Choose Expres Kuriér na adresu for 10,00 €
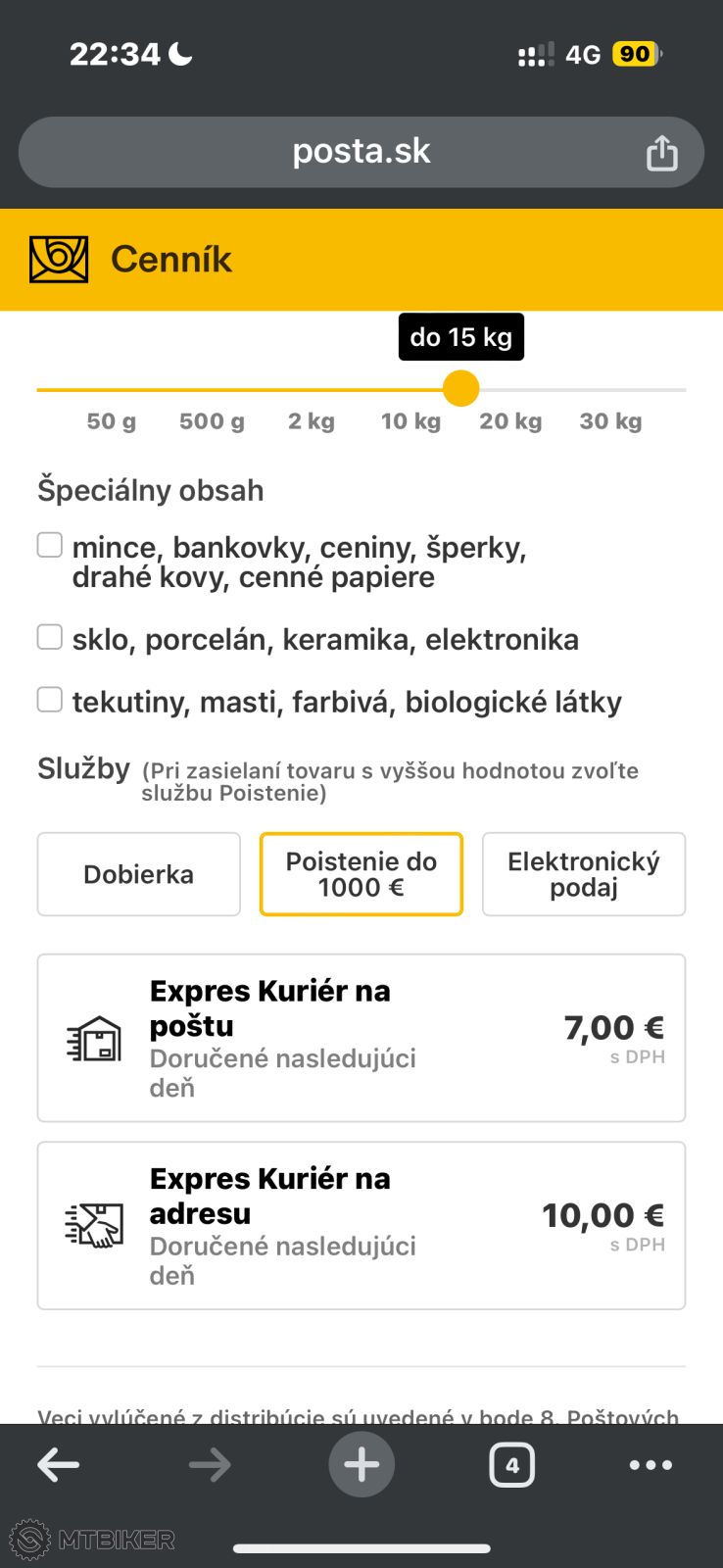The height and width of the screenshot is (1568, 723). click(361, 1225)
